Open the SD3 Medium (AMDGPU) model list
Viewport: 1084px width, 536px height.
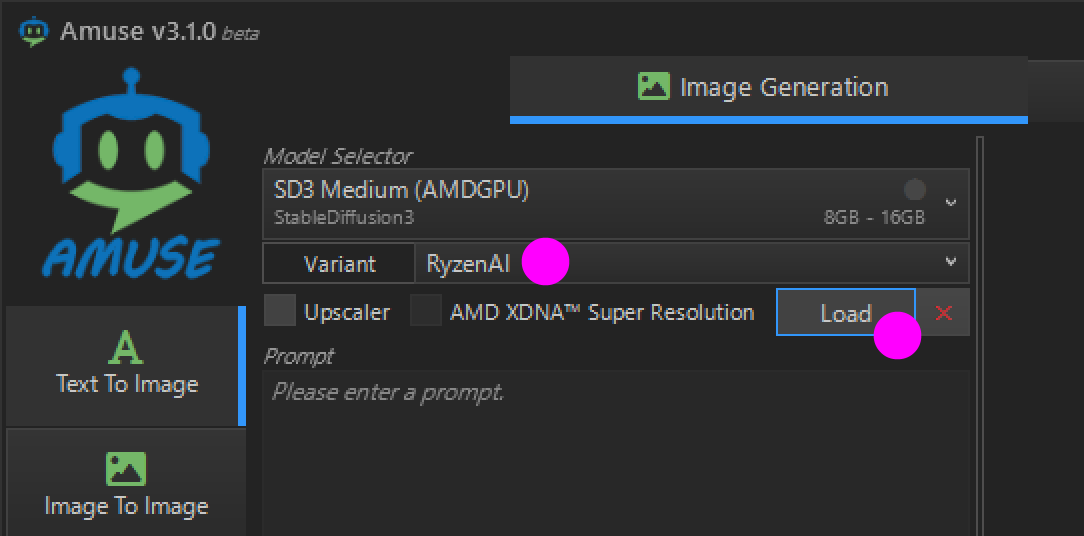point(600,203)
